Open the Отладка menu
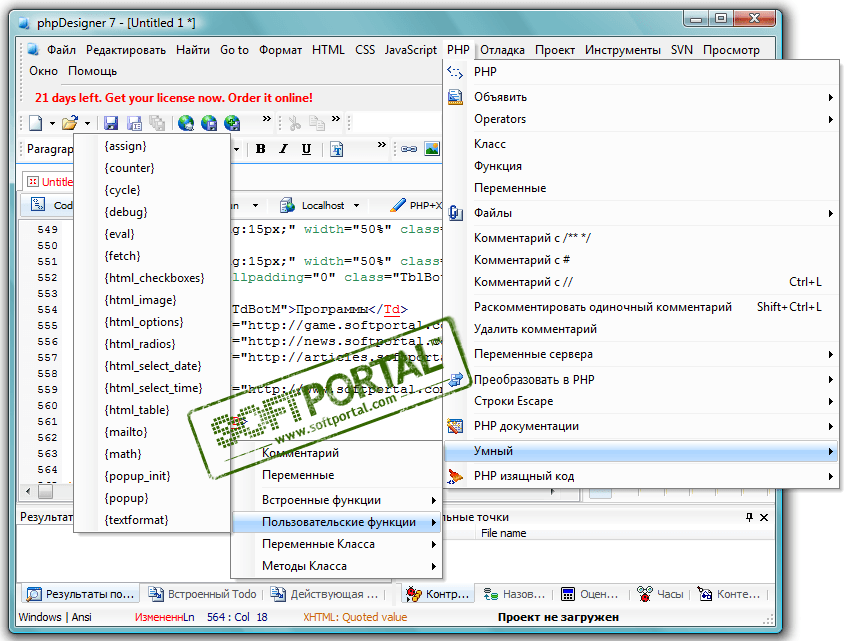Image resolution: width=845 pixels, height=641 pixels. [502, 50]
